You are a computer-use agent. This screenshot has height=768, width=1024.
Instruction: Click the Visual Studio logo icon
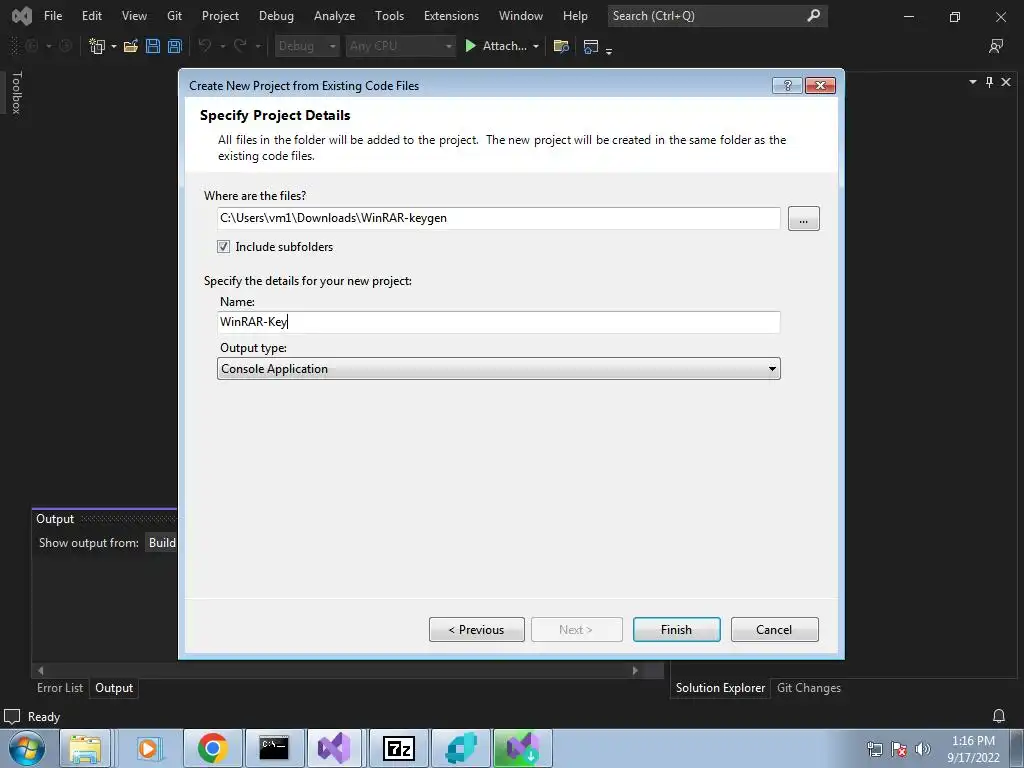point(22,16)
